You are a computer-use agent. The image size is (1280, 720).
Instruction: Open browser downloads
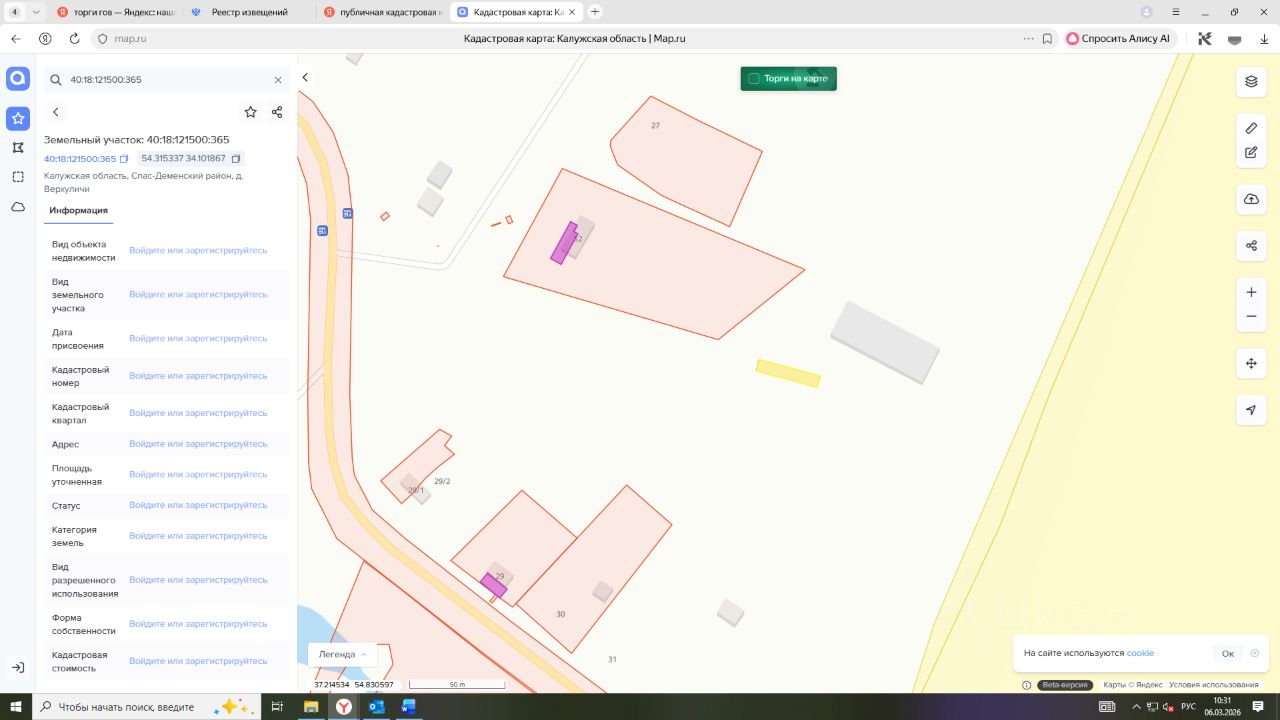coord(1264,39)
